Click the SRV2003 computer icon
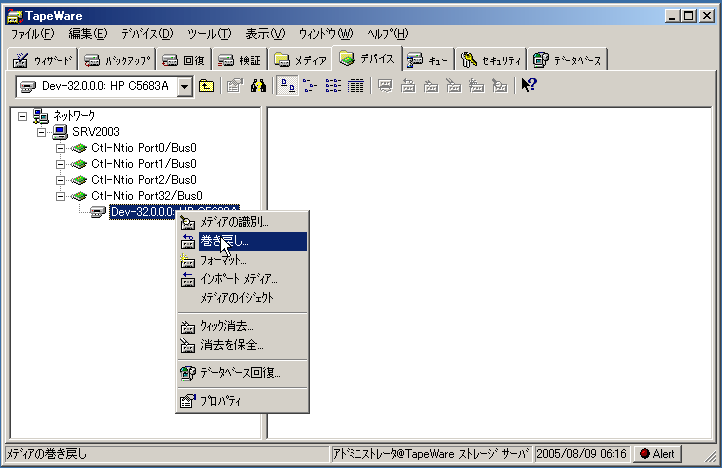The image size is (722, 468). point(60,132)
